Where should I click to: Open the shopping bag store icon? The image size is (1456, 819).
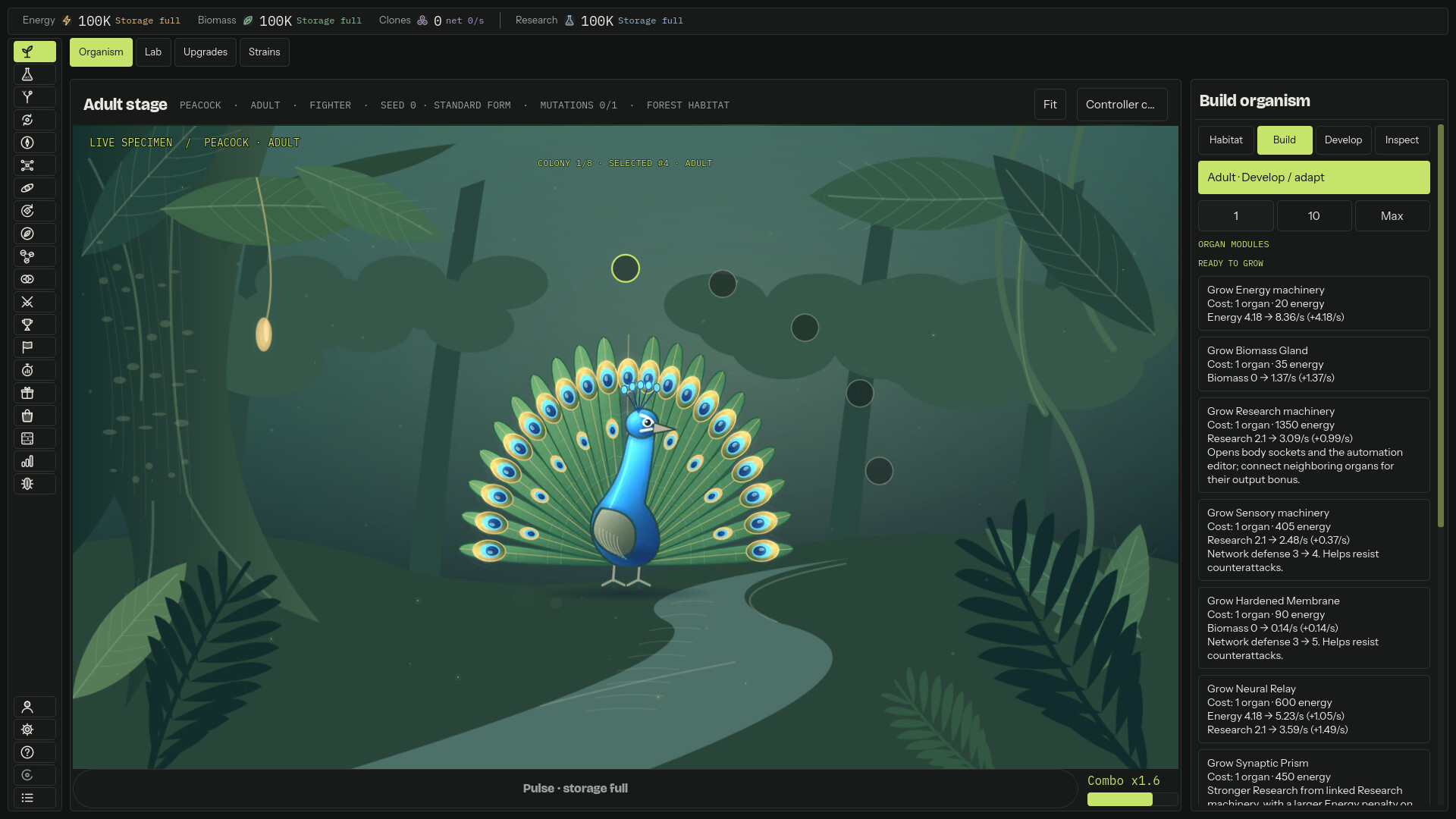point(34,416)
